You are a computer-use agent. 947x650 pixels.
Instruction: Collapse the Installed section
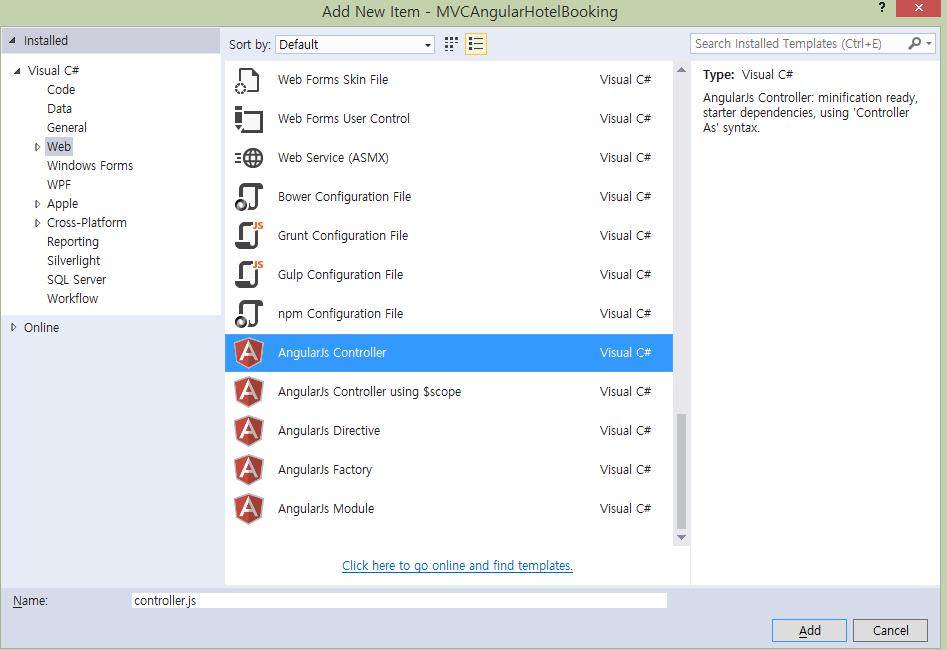[12, 40]
